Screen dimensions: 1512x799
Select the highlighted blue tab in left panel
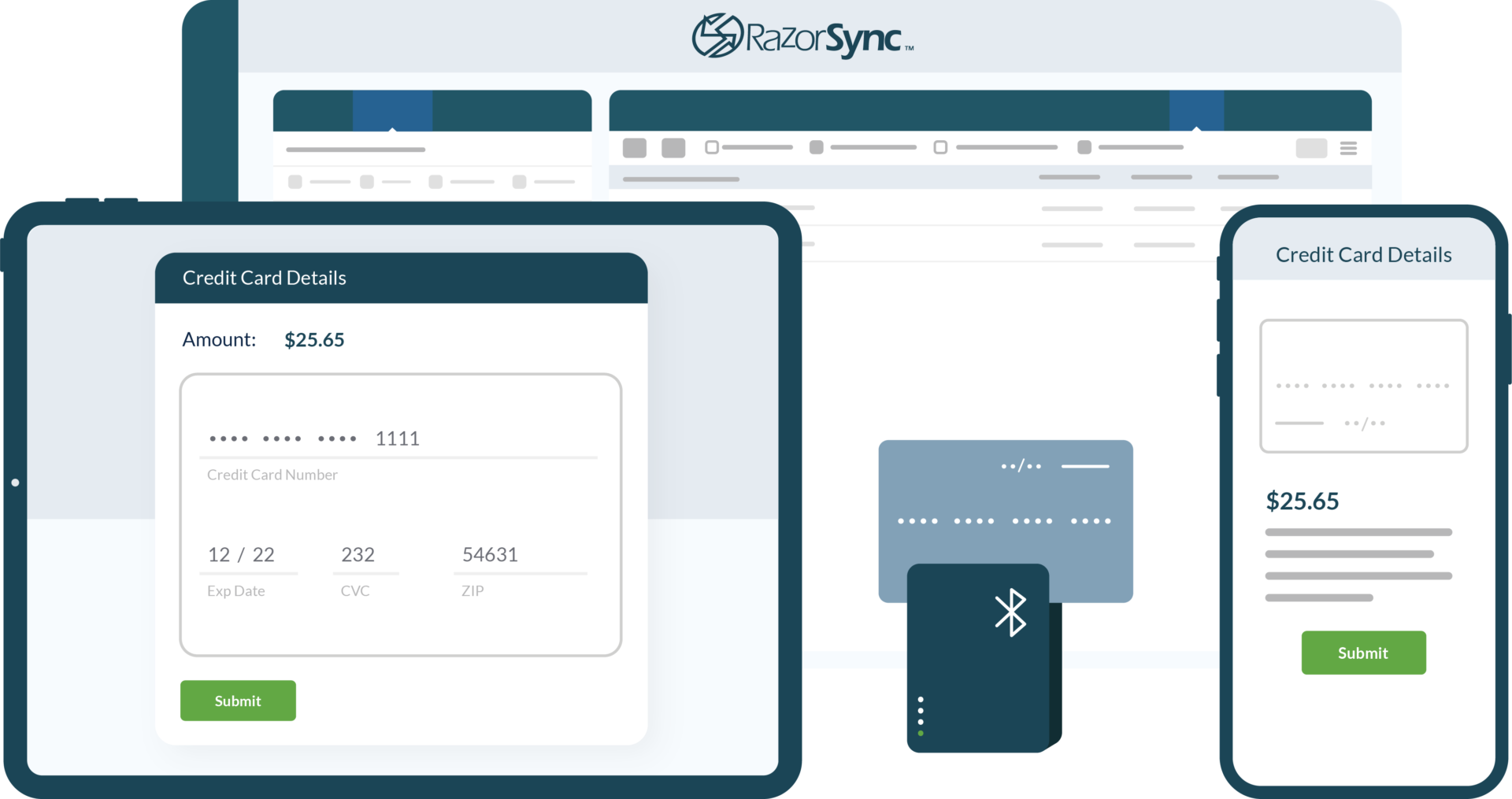[392, 110]
